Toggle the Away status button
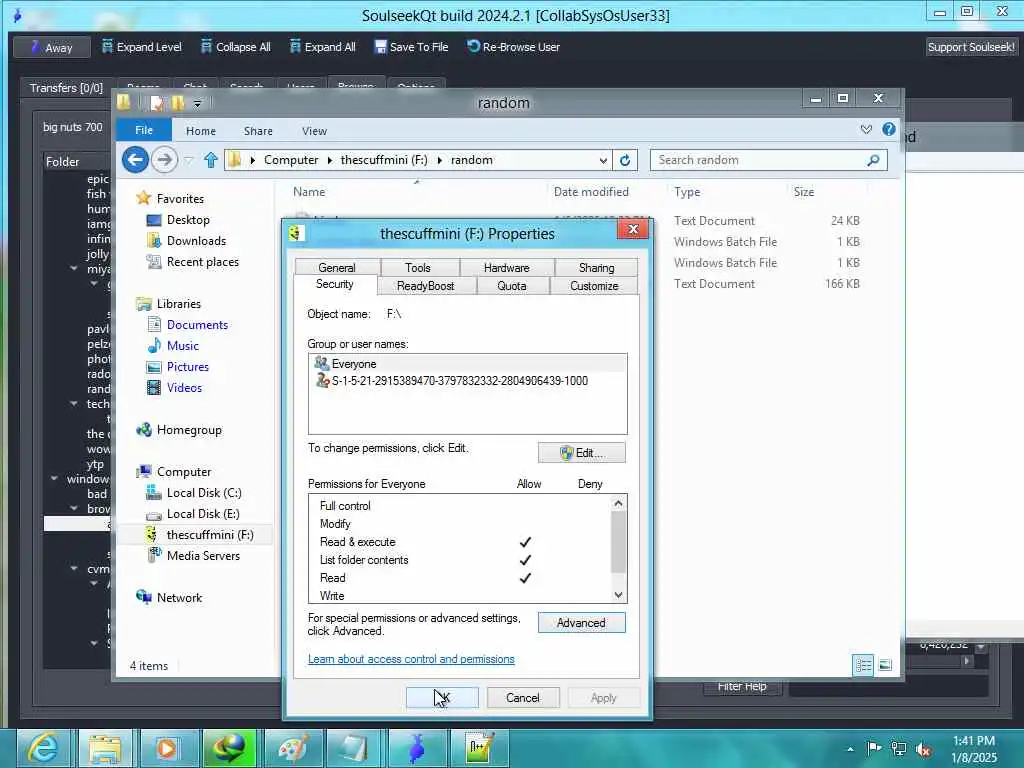 [52, 48]
